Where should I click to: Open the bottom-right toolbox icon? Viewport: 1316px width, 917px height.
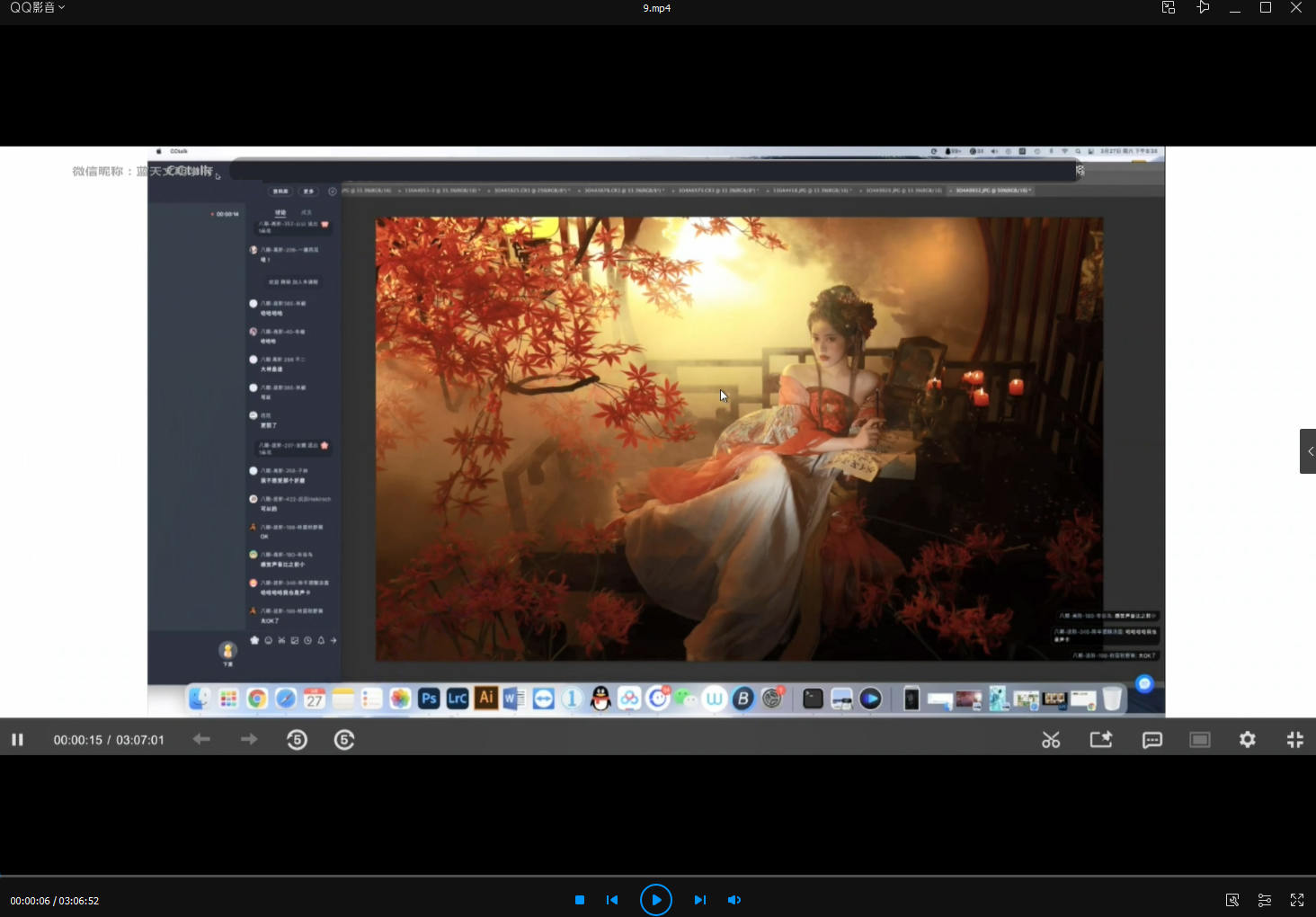[x=1232, y=900]
